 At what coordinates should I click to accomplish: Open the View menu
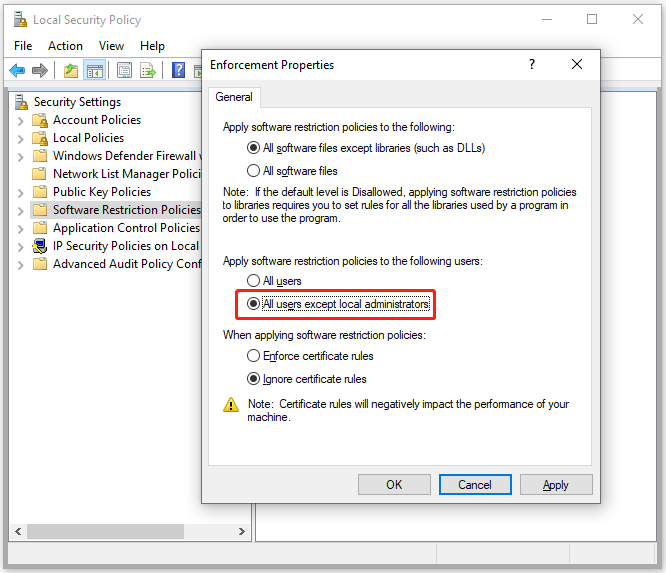[111, 46]
